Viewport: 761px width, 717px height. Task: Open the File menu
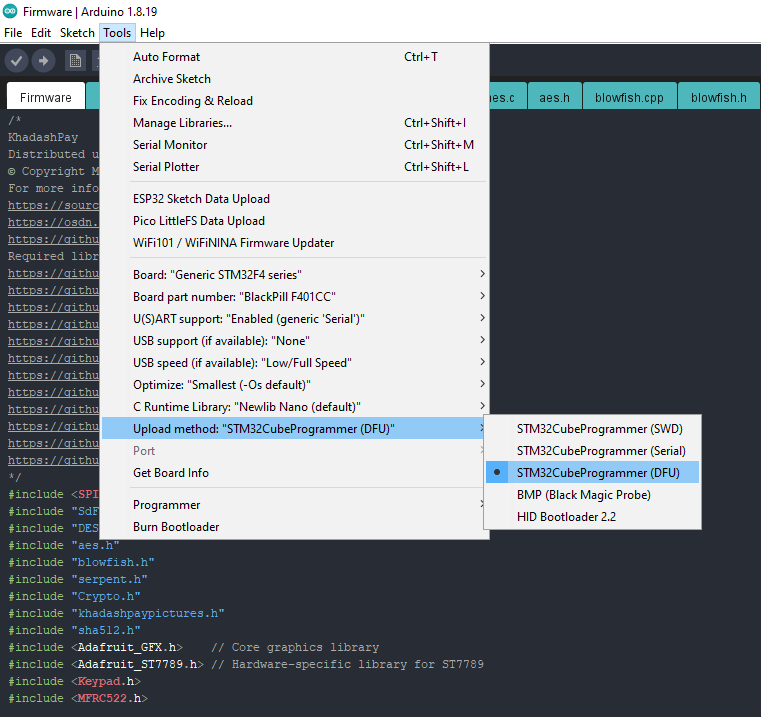[13, 33]
